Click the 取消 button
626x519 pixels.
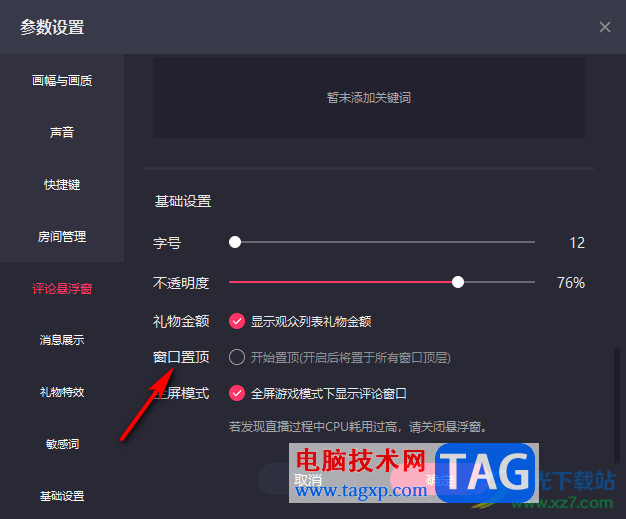tap(308, 480)
